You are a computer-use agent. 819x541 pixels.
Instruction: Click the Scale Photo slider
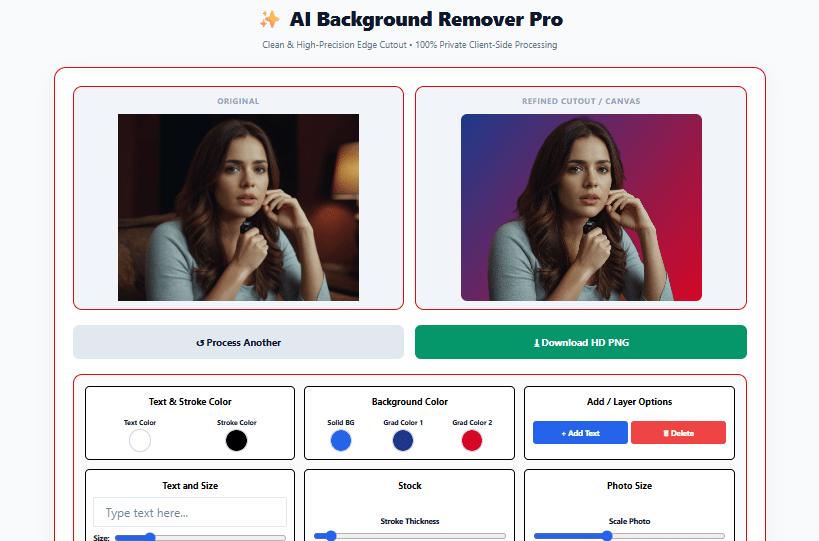point(629,536)
